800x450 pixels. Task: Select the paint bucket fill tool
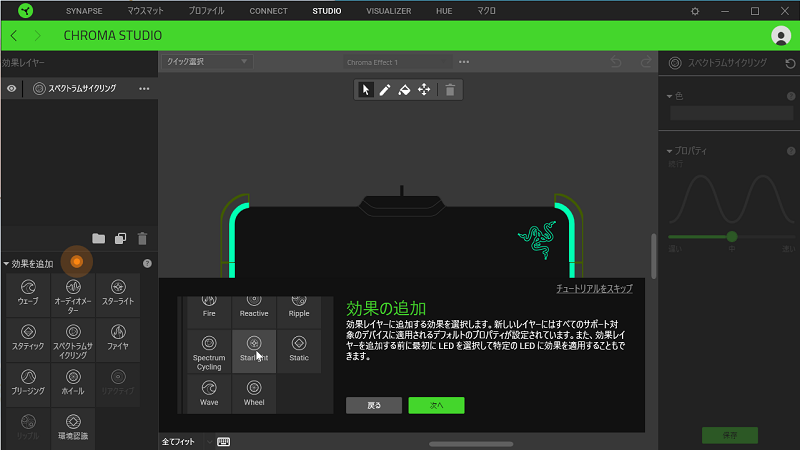(x=404, y=90)
